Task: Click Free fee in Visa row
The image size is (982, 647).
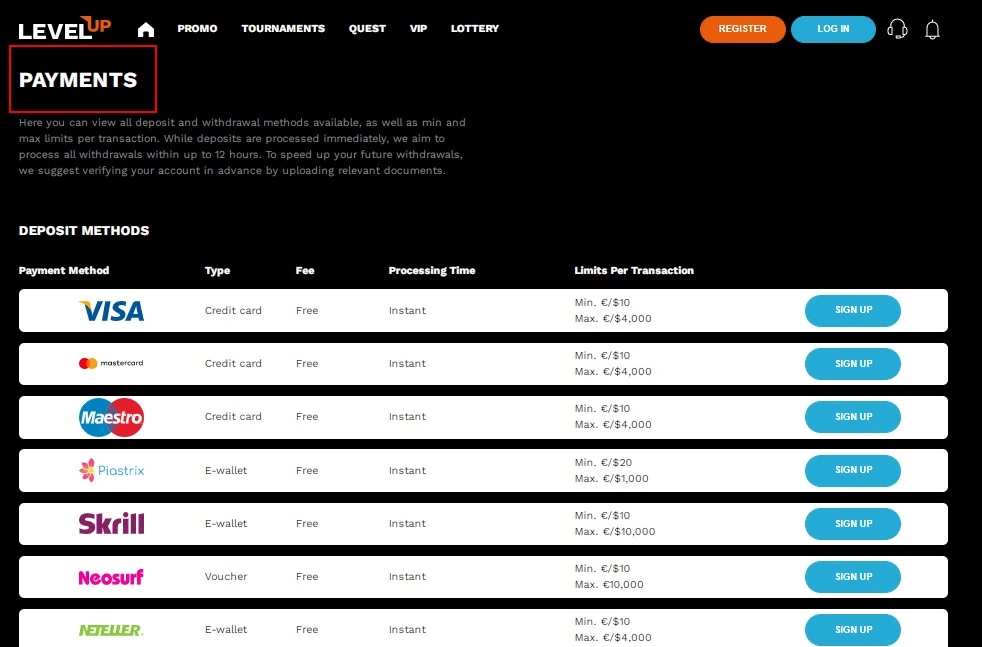Action: coord(307,311)
